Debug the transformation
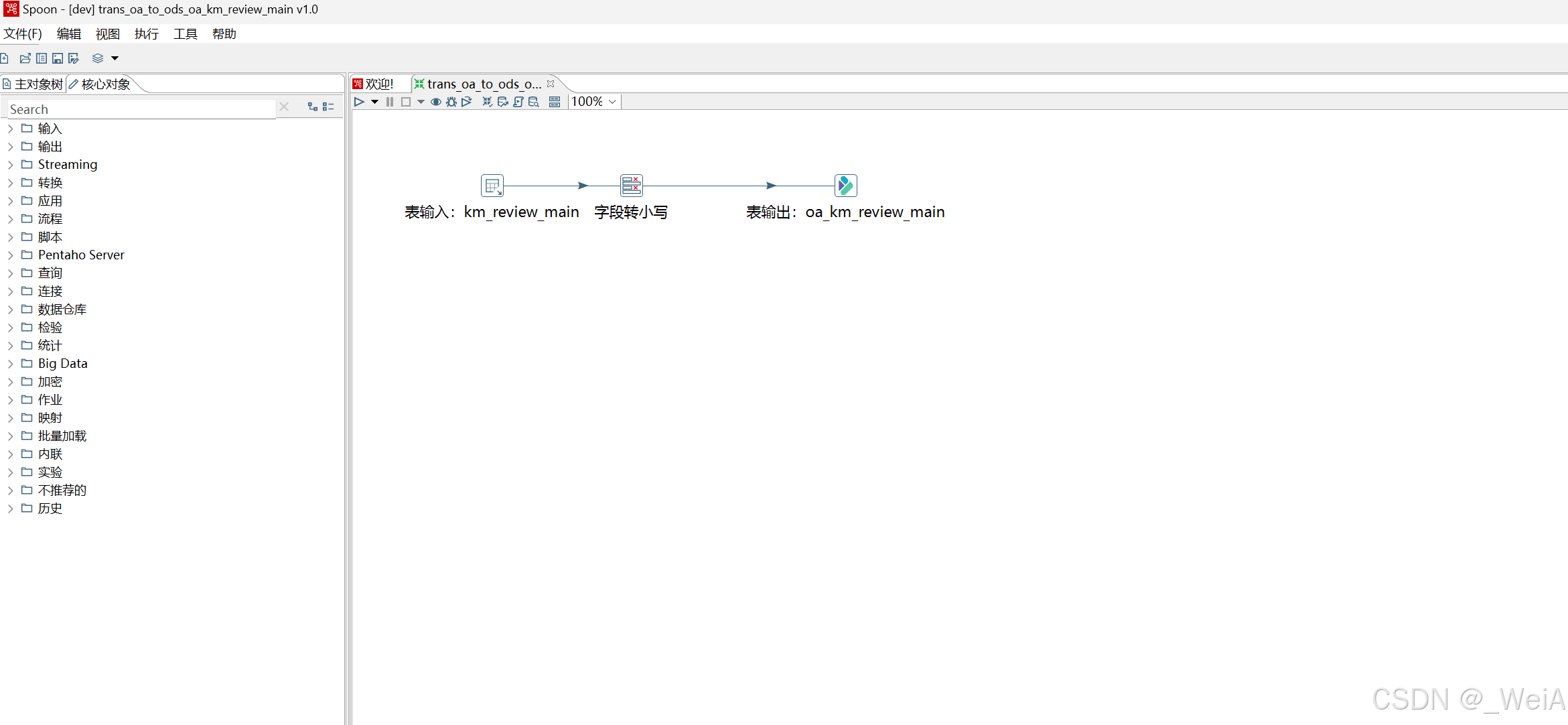The width and height of the screenshot is (1568, 725). point(451,102)
